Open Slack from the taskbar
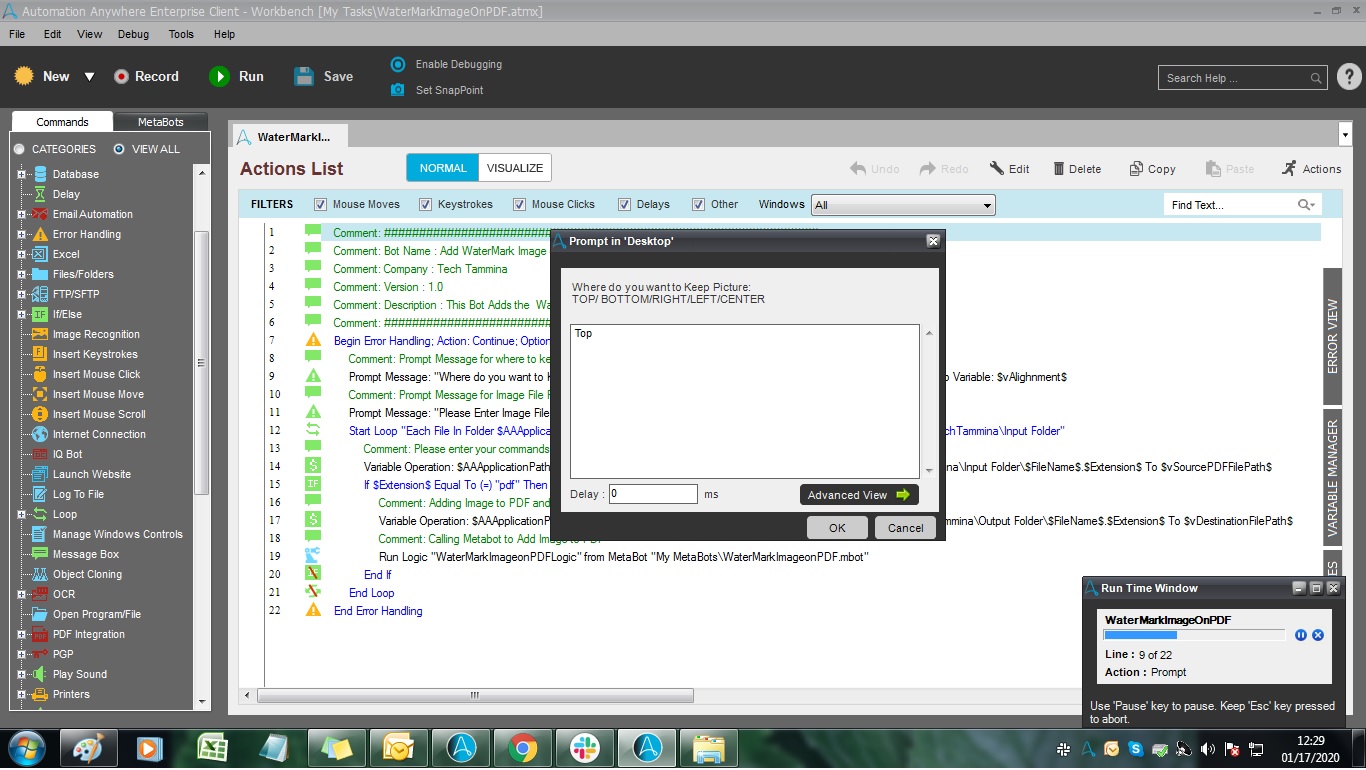The image size is (1366, 770). pos(584,747)
